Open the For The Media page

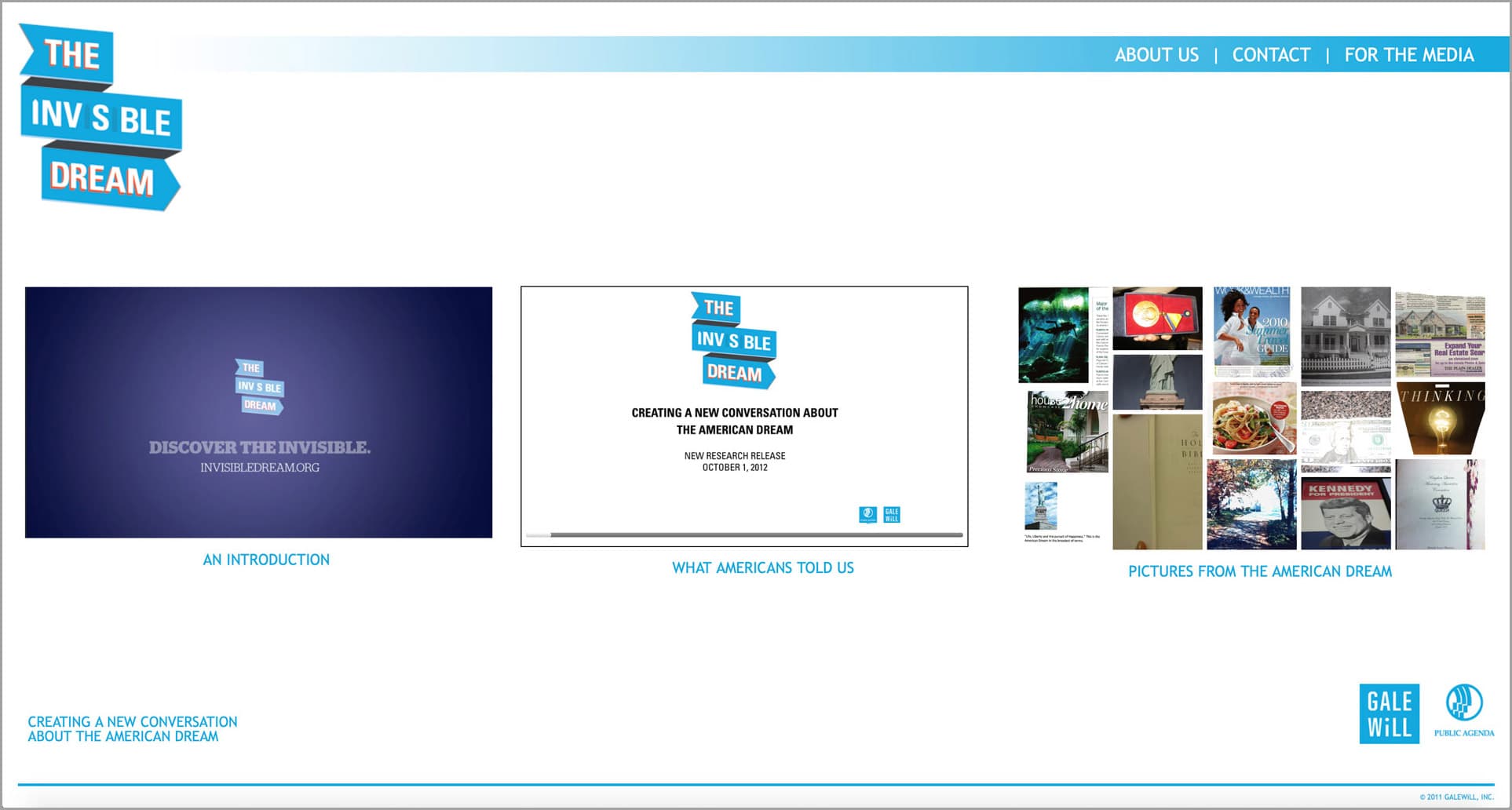click(1408, 55)
